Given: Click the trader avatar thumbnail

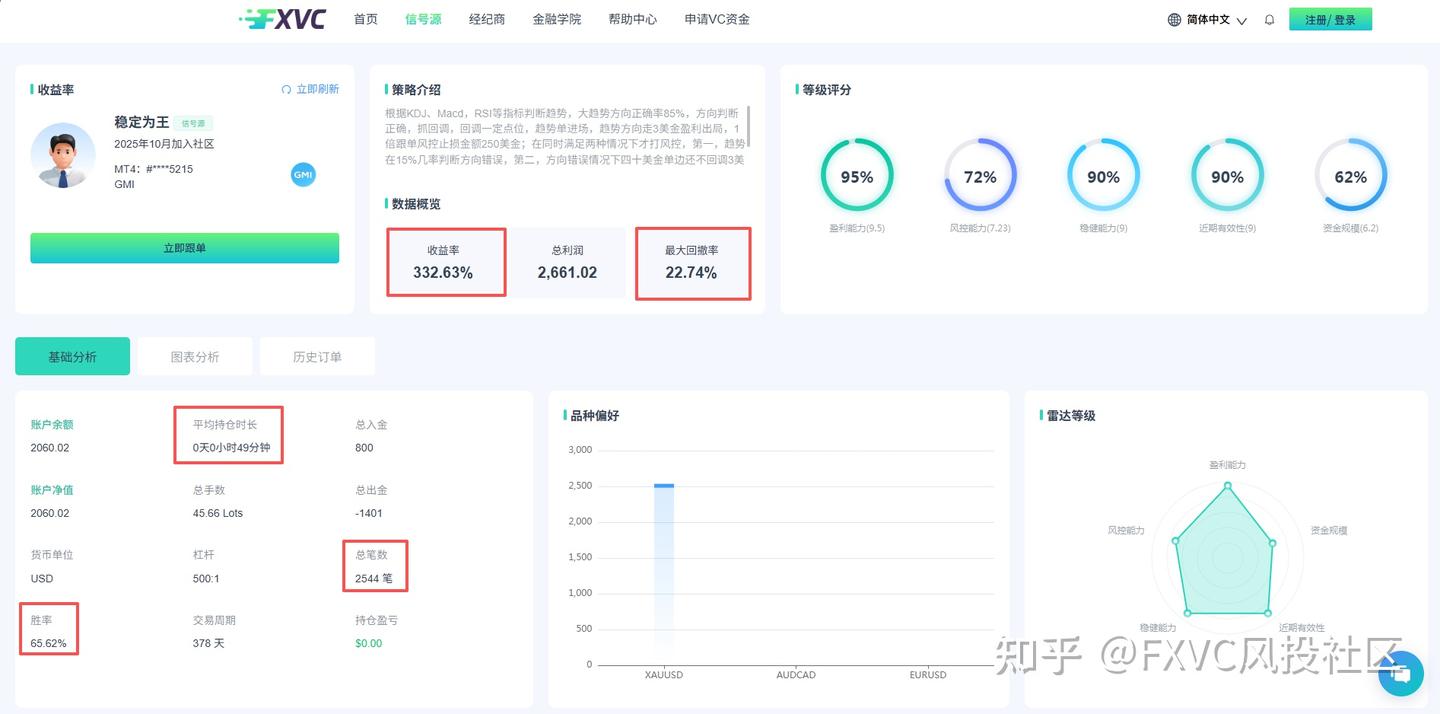Looking at the screenshot, I should point(62,156).
